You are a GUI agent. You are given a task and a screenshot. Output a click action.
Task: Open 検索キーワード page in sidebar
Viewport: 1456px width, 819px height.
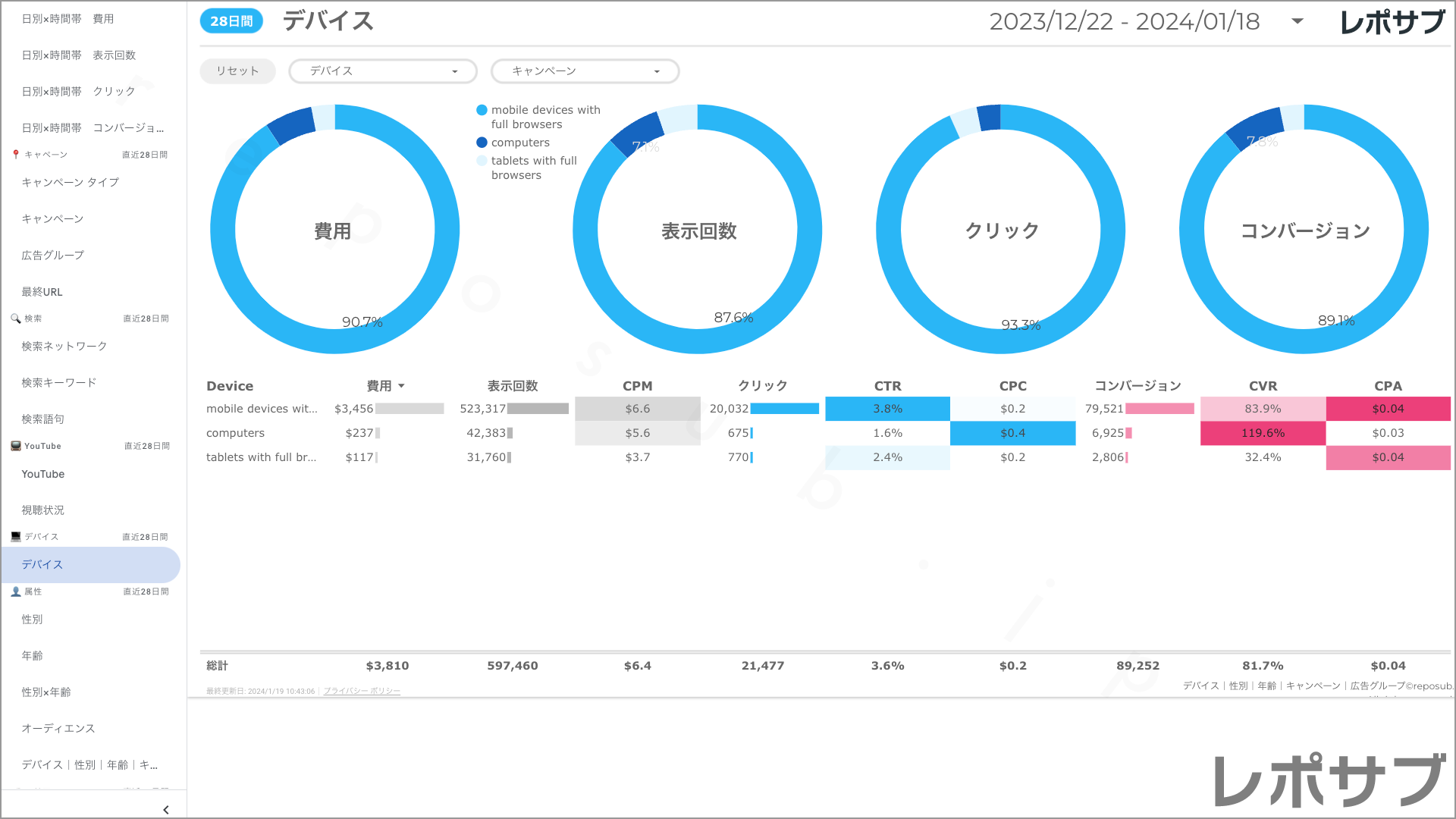coord(59,383)
